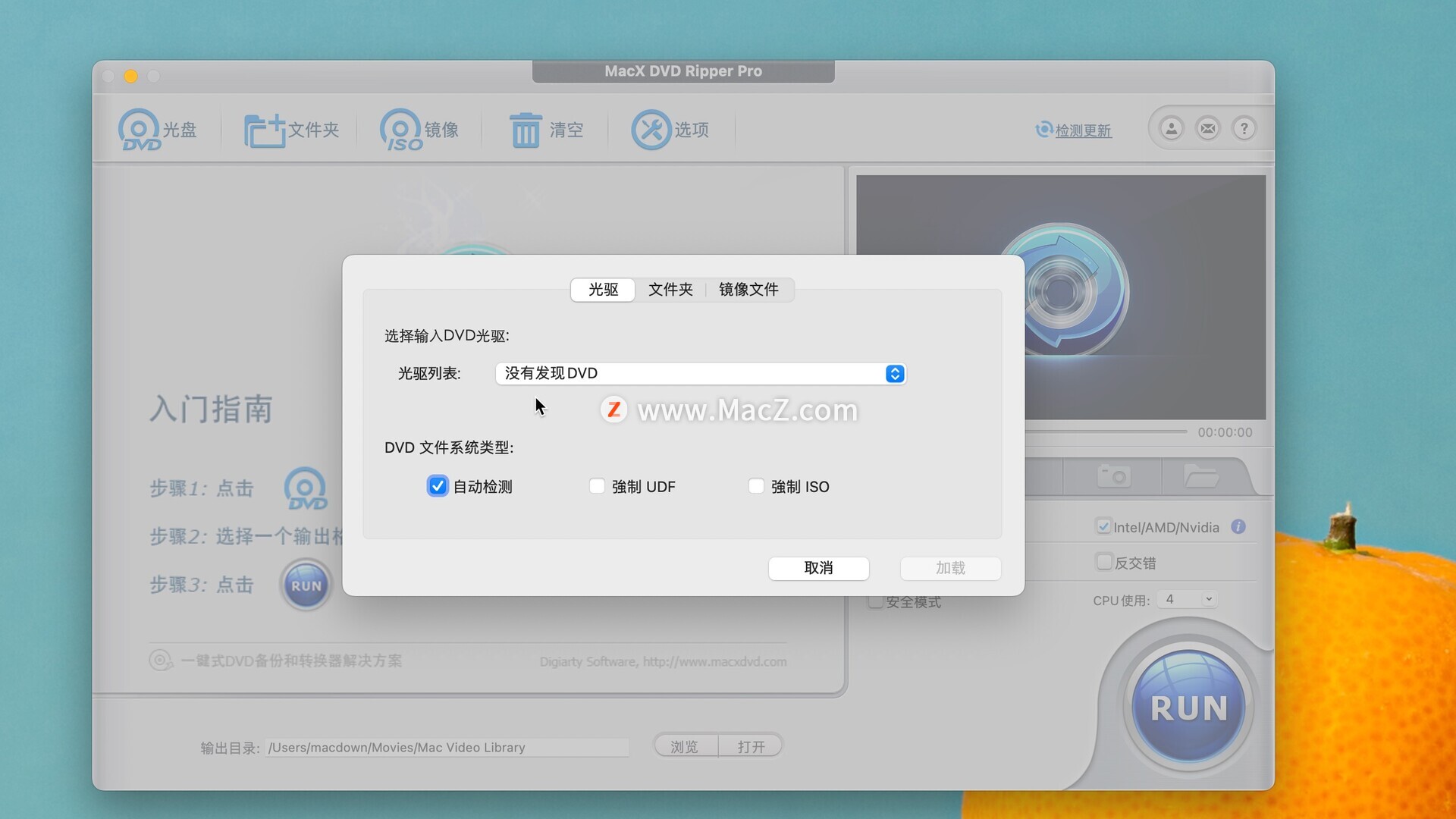Click the 浏览 browse button
Screen dimensions: 1456x819
685,747
